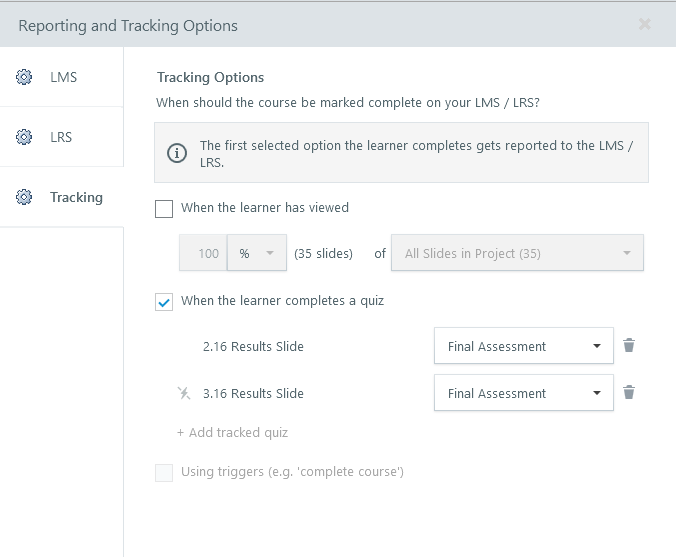The image size is (676, 557).
Task: Open the percent unit dropdown
Action: [x=257, y=254]
